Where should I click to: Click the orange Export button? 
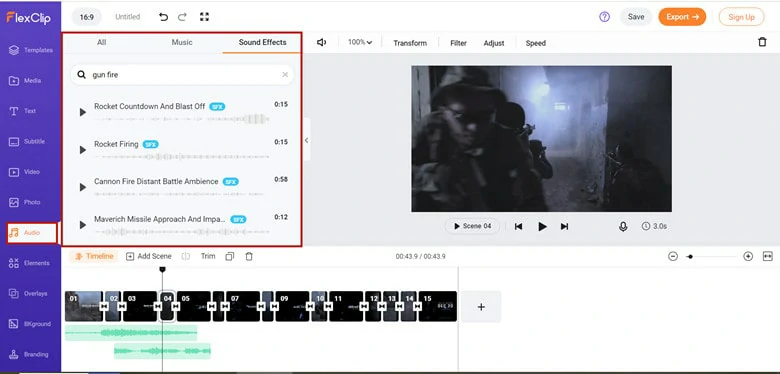682,17
